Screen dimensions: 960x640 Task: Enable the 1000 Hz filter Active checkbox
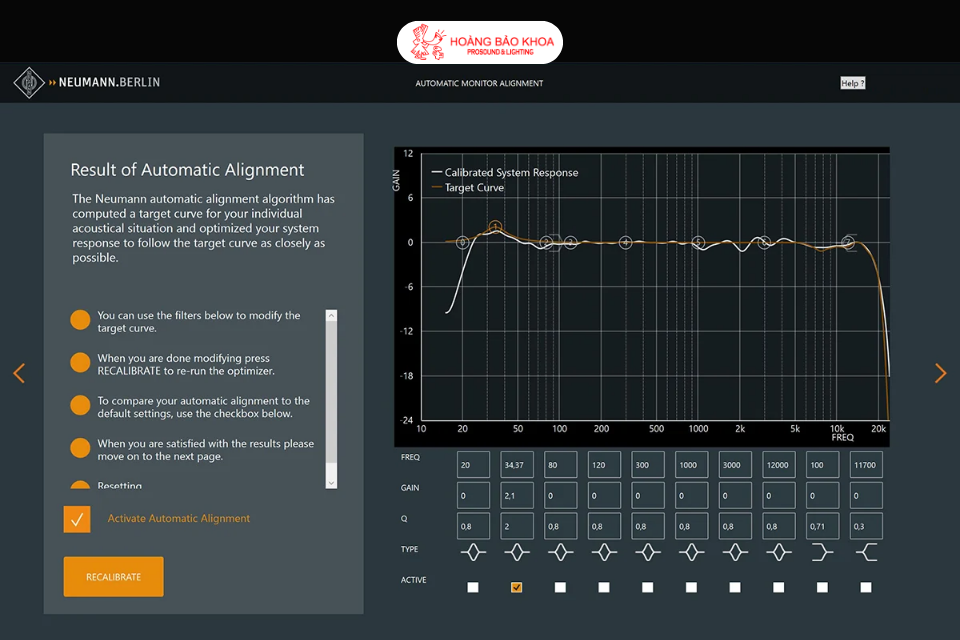[691, 587]
